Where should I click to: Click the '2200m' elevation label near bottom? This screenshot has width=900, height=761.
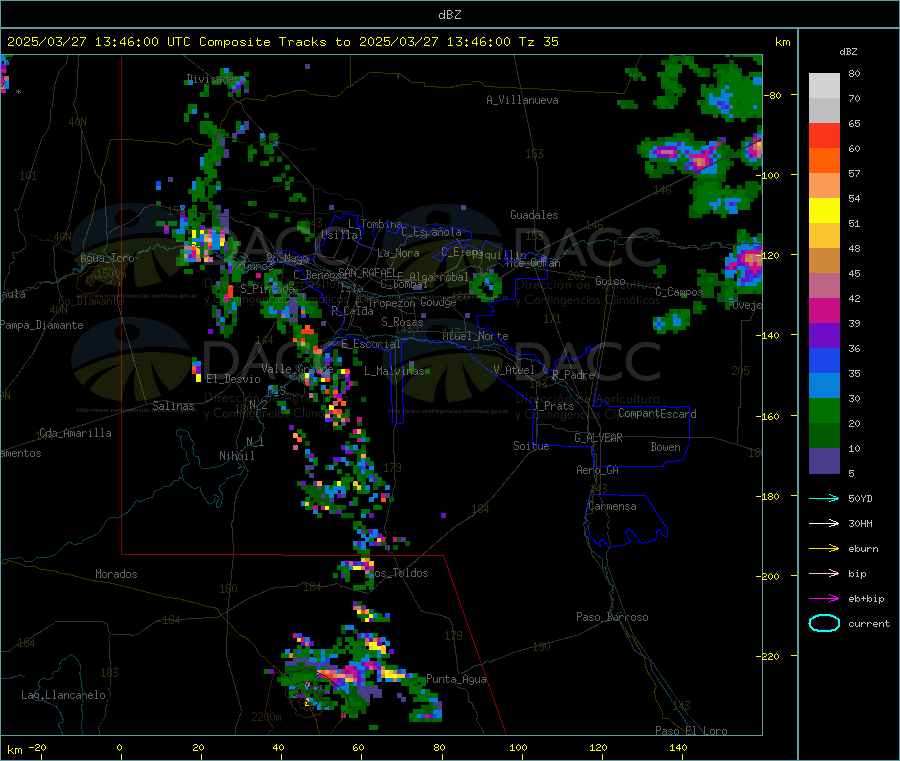[266, 717]
